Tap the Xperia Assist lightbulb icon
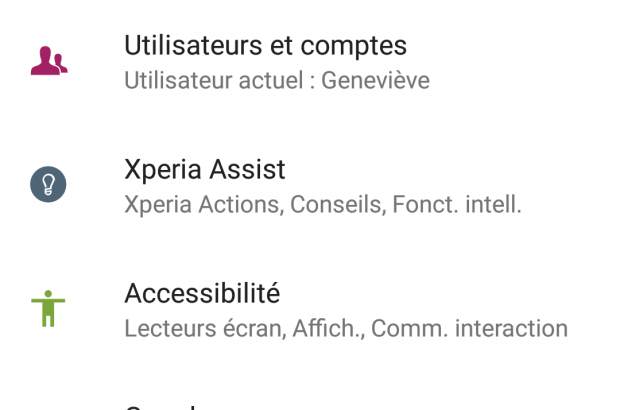 (48, 185)
